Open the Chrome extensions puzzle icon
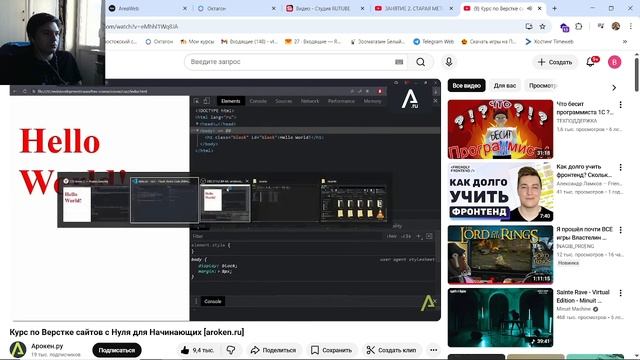This screenshot has height=360, width=640. point(579,27)
